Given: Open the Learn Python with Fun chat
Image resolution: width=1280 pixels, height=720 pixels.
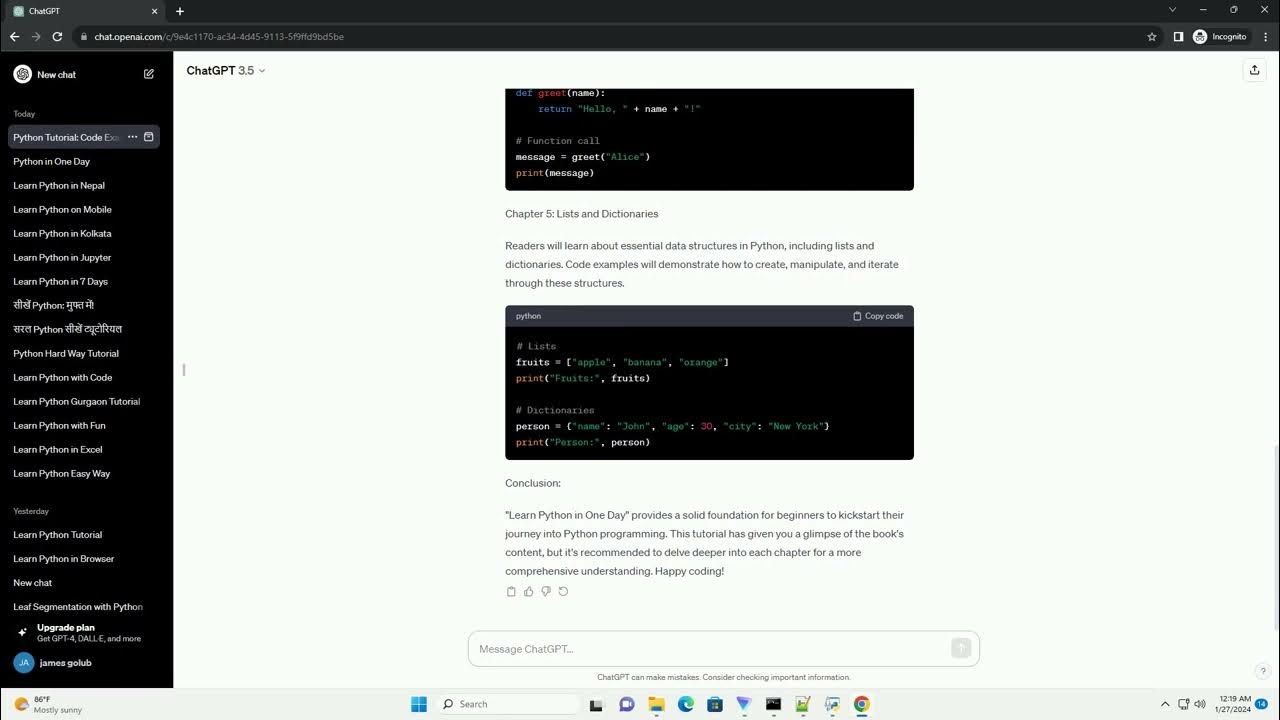Looking at the screenshot, I should (84, 425).
